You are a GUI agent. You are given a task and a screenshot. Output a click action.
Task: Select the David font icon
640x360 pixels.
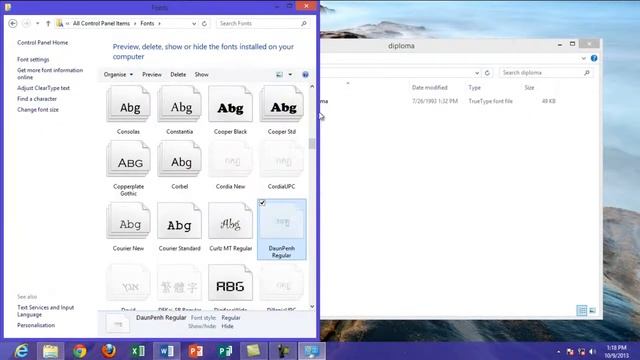pos(129,283)
